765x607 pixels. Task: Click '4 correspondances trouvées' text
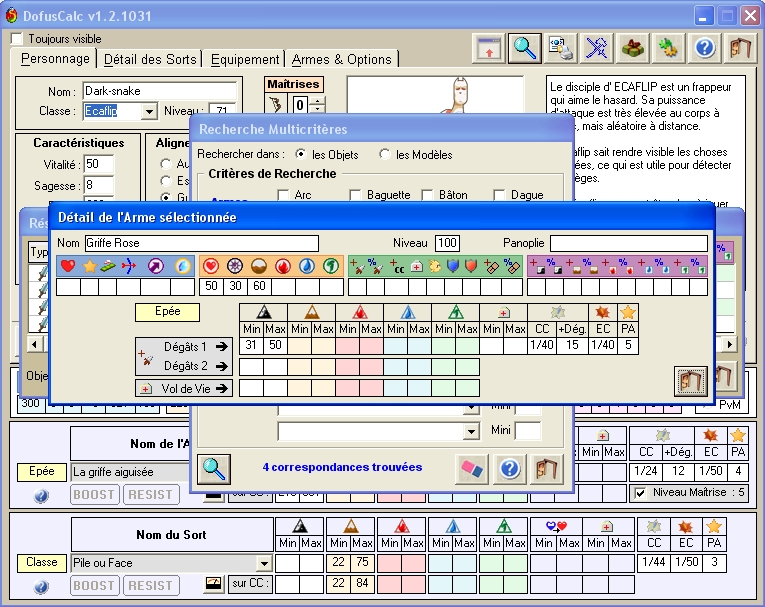coord(342,467)
